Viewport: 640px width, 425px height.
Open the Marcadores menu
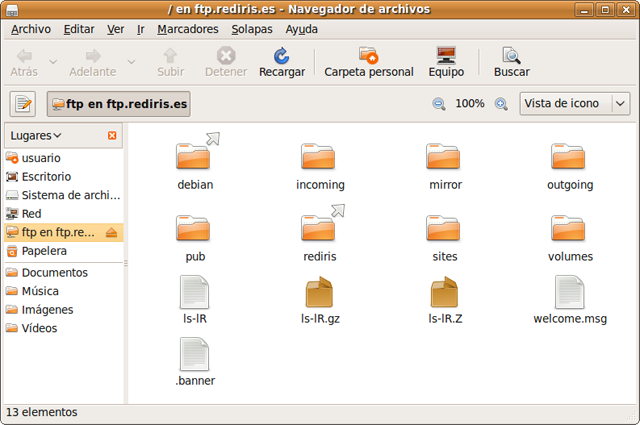[x=188, y=29]
